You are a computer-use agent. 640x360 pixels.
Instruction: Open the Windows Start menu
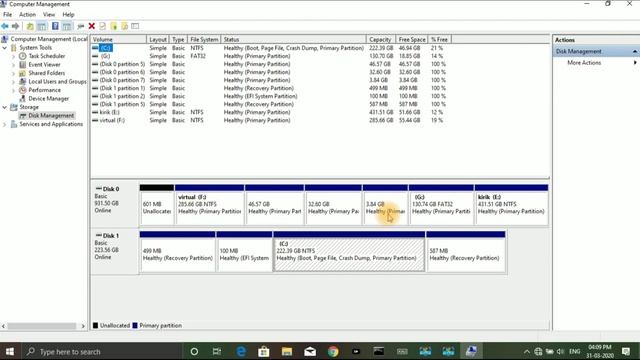click(x=10, y=351)
